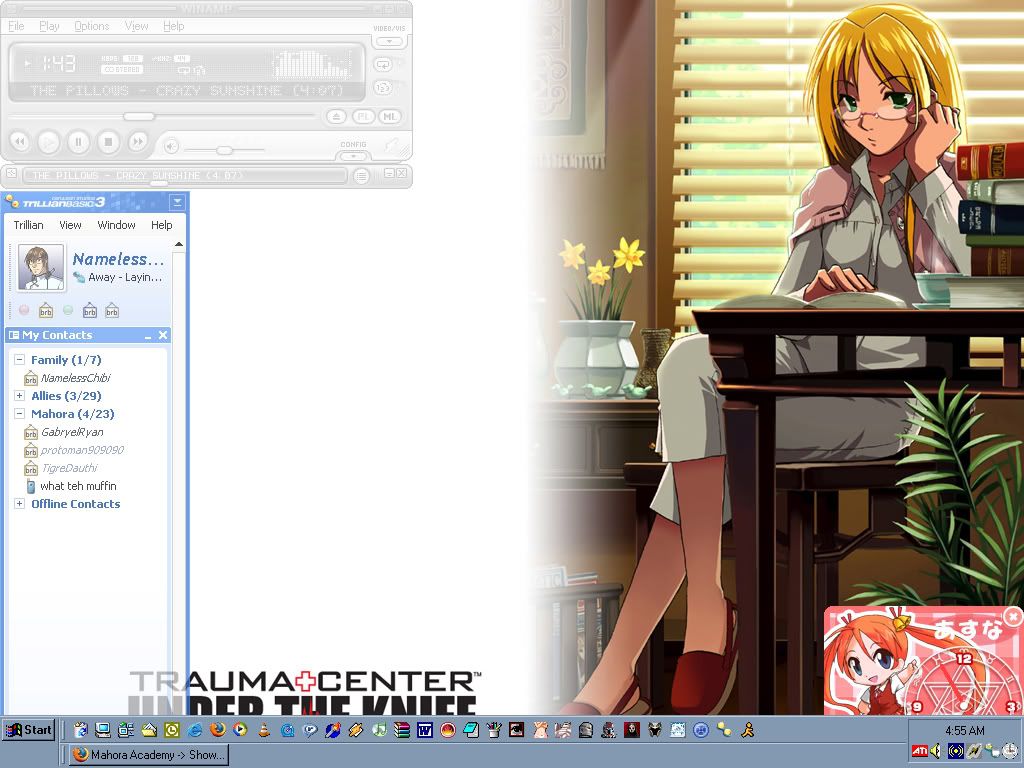1024x768 pixels.
Task: Mute Winamp using the speaker icon
Action: [171, 146]
